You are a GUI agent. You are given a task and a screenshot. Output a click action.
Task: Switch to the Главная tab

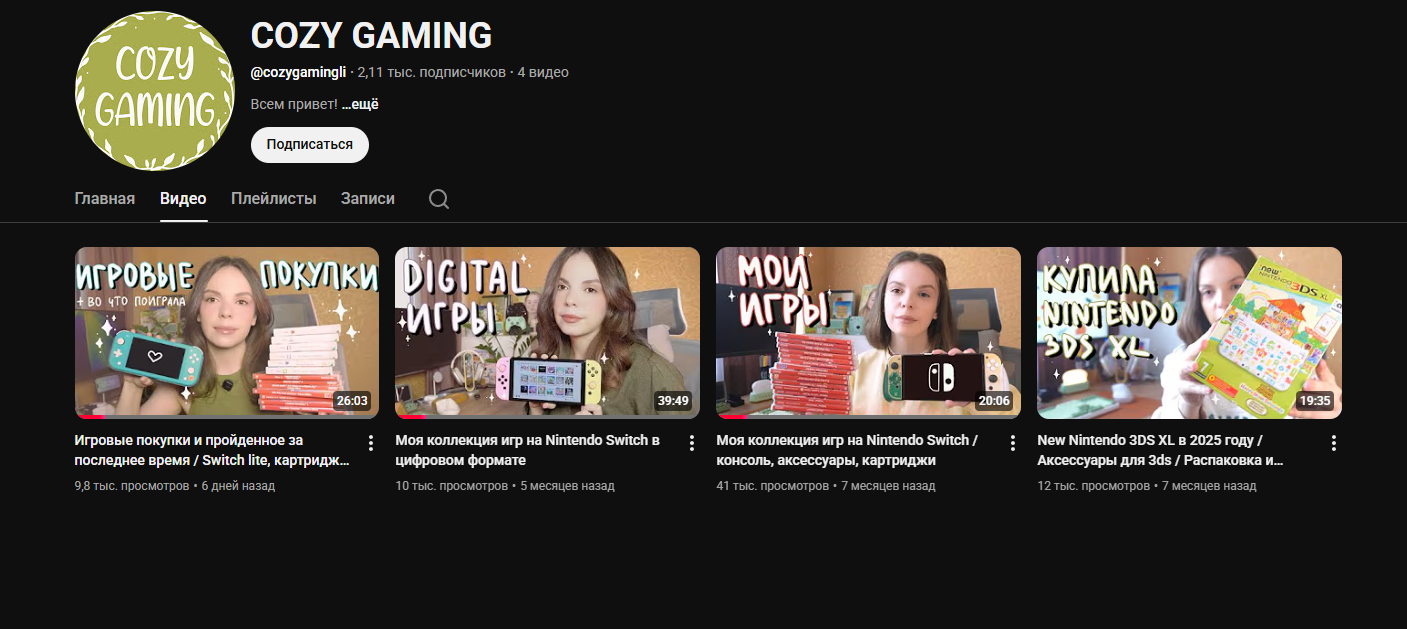pyautogui.click(x=105, y=199)
